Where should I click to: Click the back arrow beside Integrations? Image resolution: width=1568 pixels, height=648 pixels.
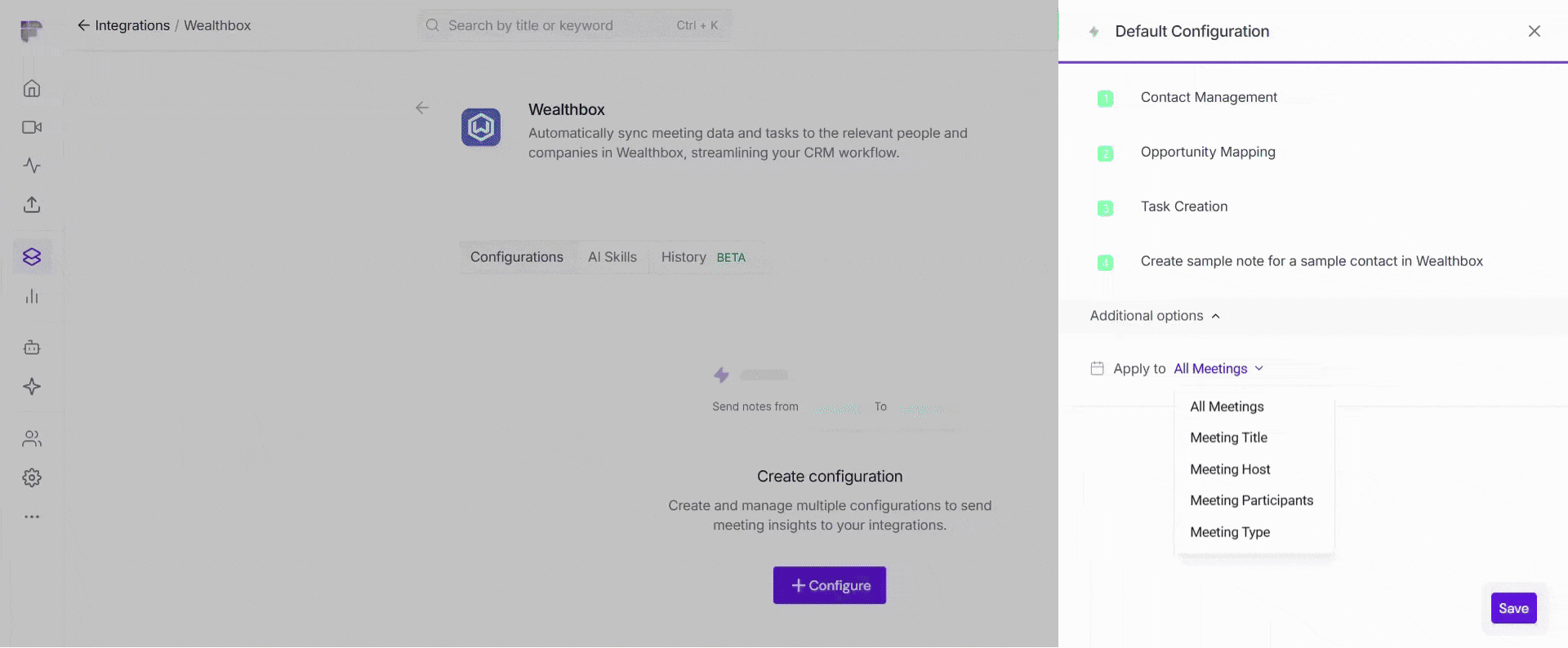click(x=83, y=25)
